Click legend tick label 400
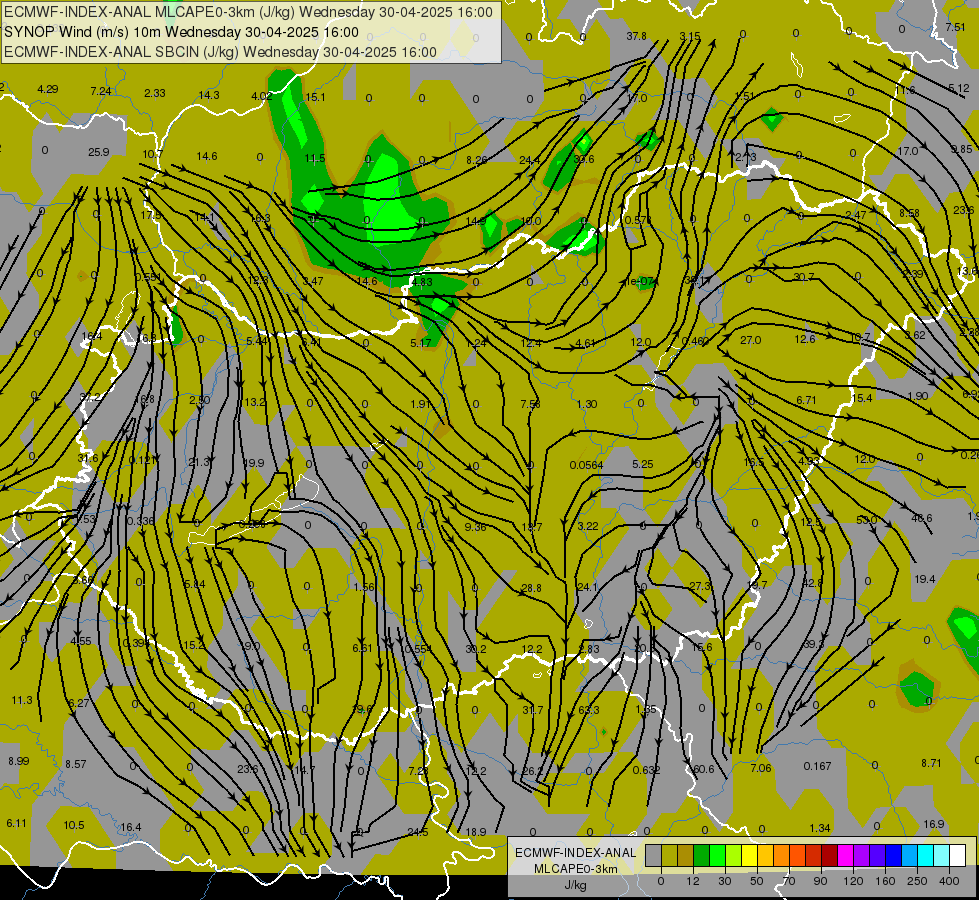Screen dimensions: 979x900 coord(949,881)
